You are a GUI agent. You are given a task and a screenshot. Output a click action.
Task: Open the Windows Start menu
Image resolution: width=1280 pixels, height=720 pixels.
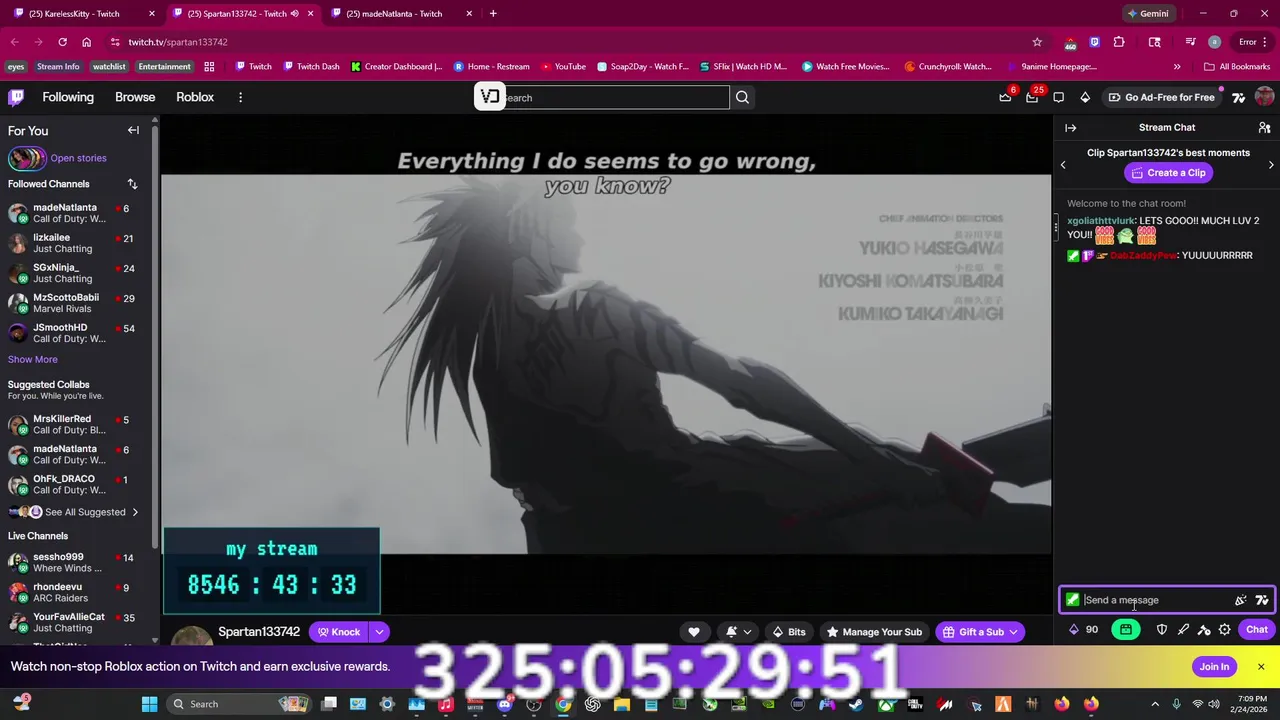tap(149, 704)
